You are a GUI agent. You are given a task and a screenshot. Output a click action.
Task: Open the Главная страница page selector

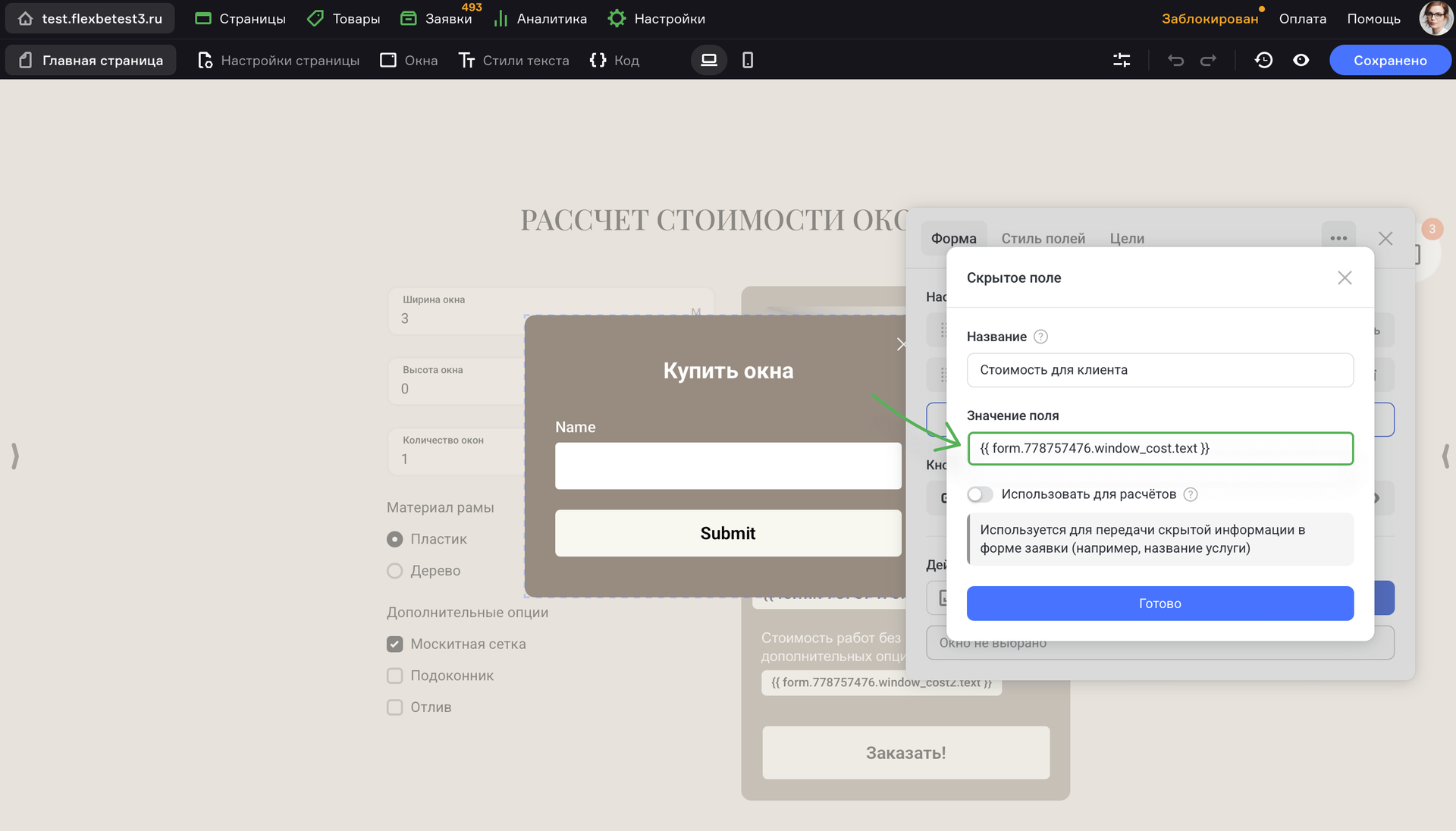pyautogui.click(x=91, y=61)
